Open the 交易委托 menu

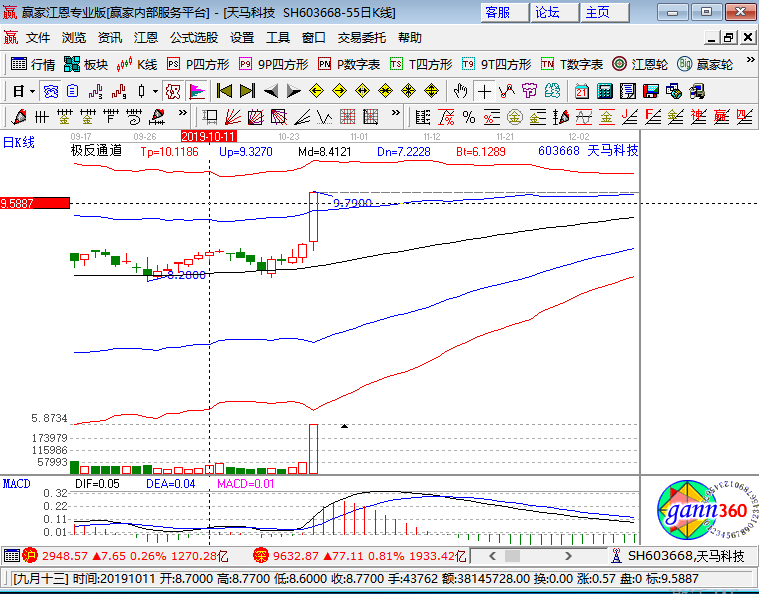tap(362, 38)
